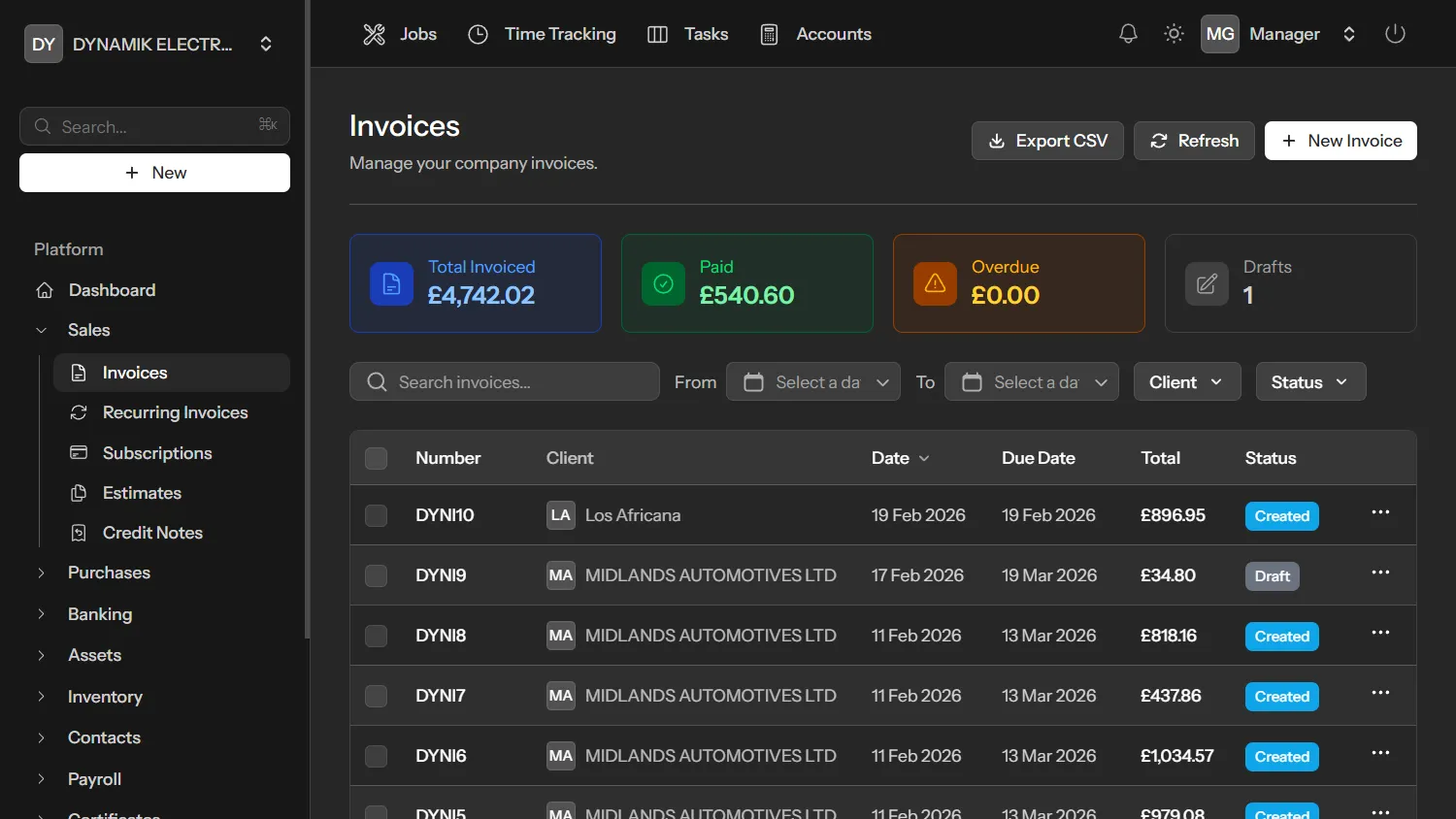Click the Refresh button
The height and width of the screenshot is (819, 1456).
point(1194,141)
